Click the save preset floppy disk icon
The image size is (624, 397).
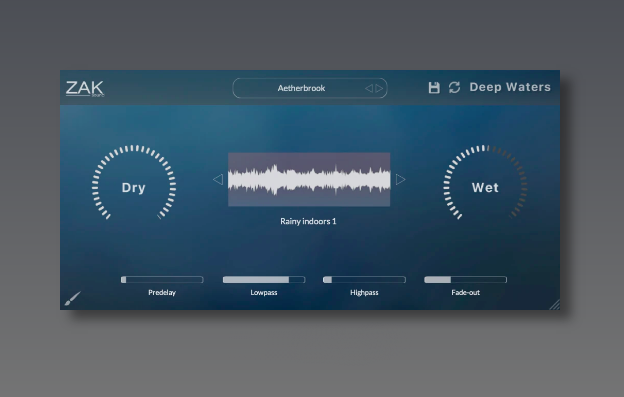click(434, 88)
